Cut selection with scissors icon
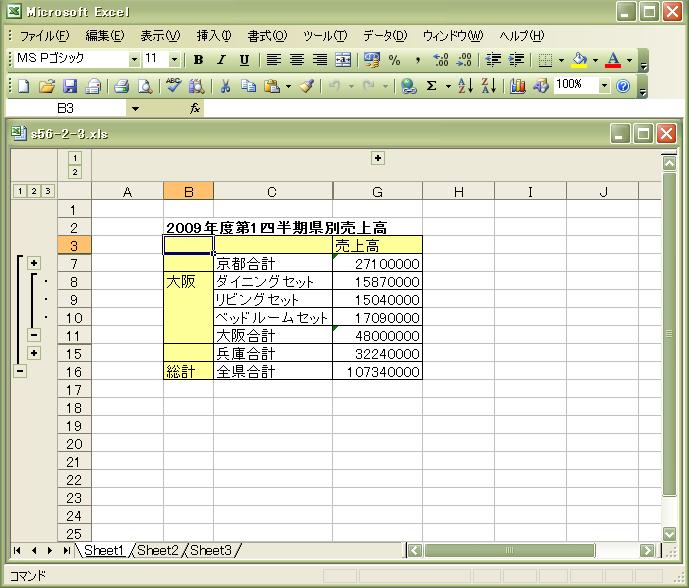This screenshot has height=588, width=689. [225, 86]
